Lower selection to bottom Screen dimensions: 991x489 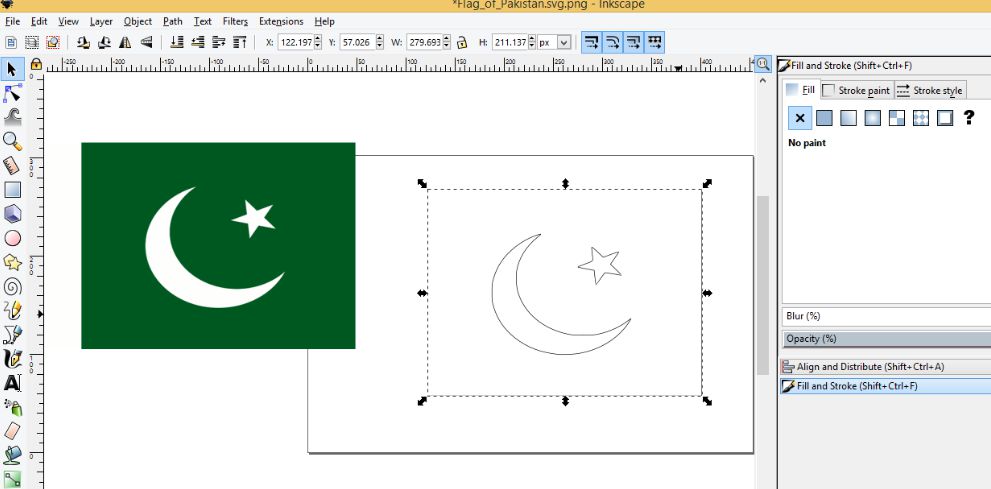point(177,42)
